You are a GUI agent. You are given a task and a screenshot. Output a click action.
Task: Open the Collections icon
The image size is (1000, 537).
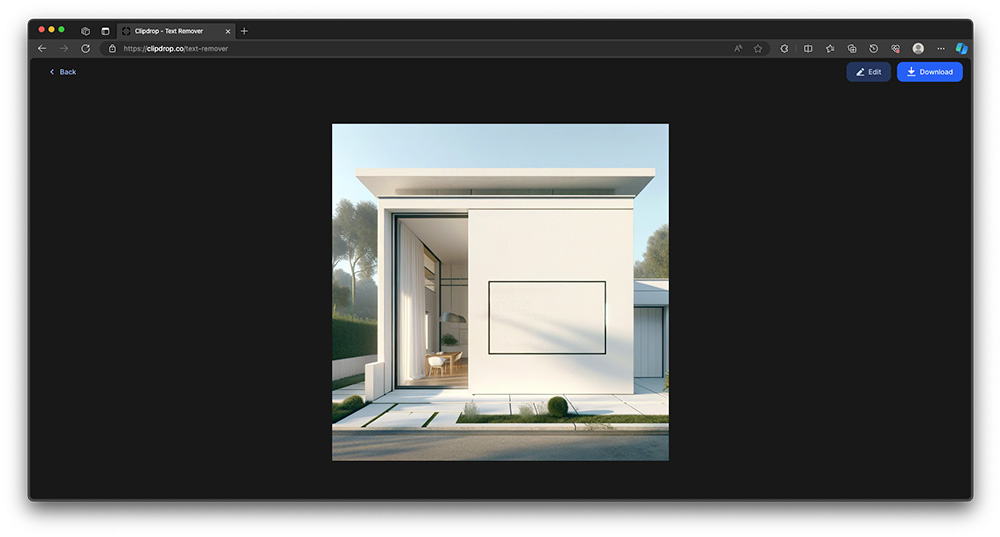[851, 48]
